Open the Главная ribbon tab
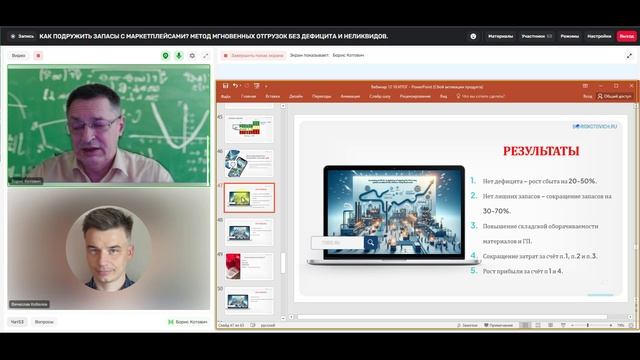Viewport: 640px width, 360px height. (248, 96)
